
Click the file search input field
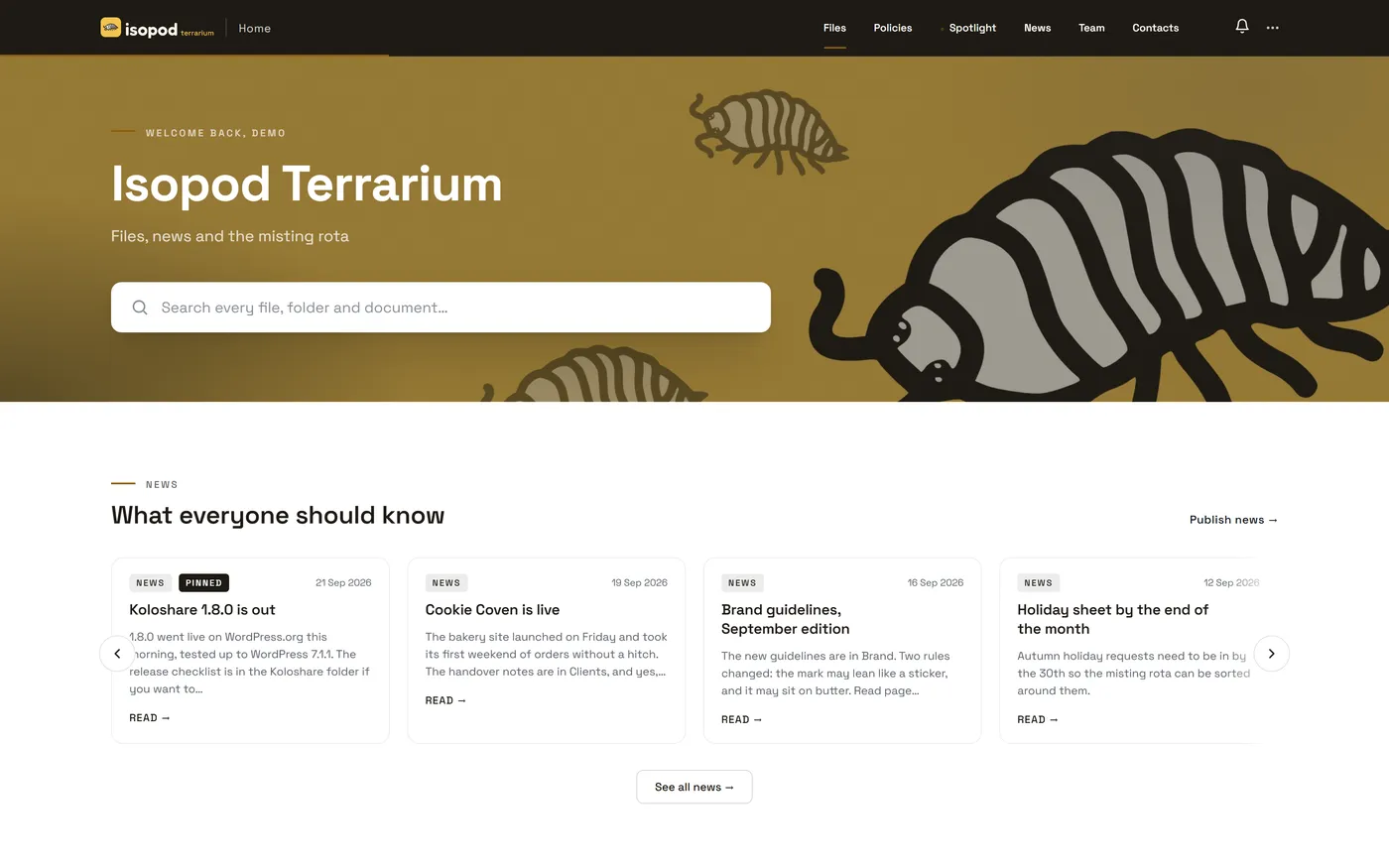(x=441, y=308)
